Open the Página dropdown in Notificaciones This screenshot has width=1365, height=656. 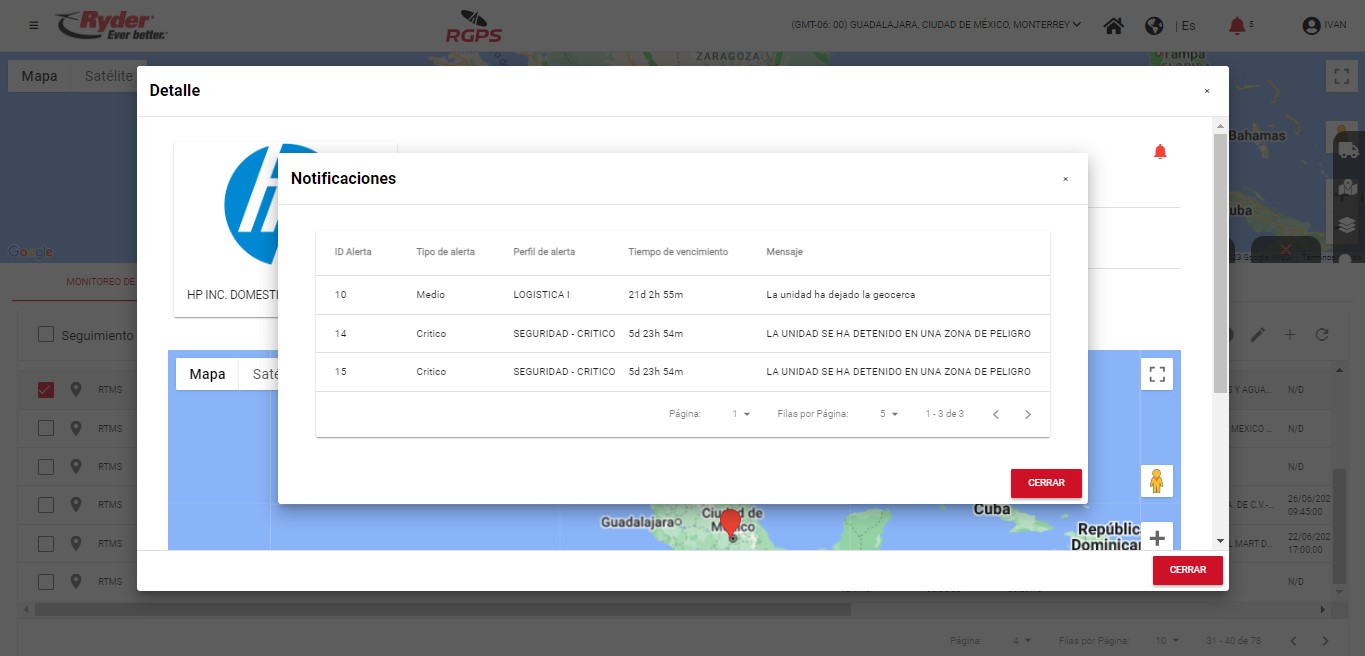pyautogui.click(x=741, y=414)
